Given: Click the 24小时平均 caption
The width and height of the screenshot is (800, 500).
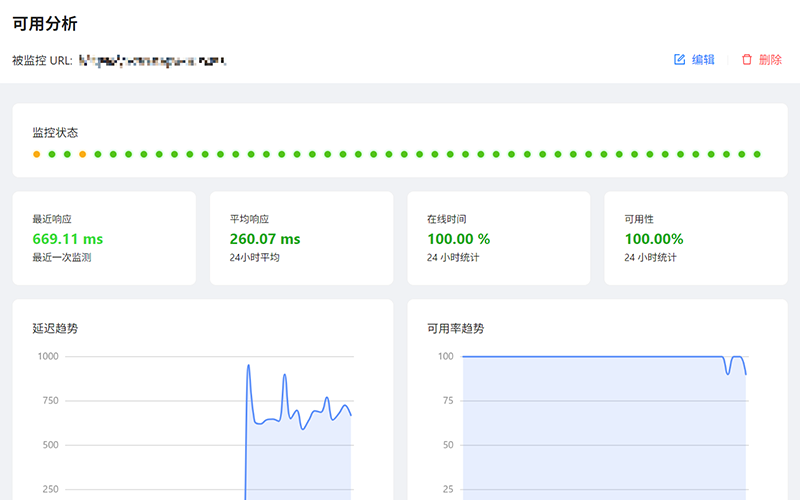Looking at the screenshot, I should [255, 257].
